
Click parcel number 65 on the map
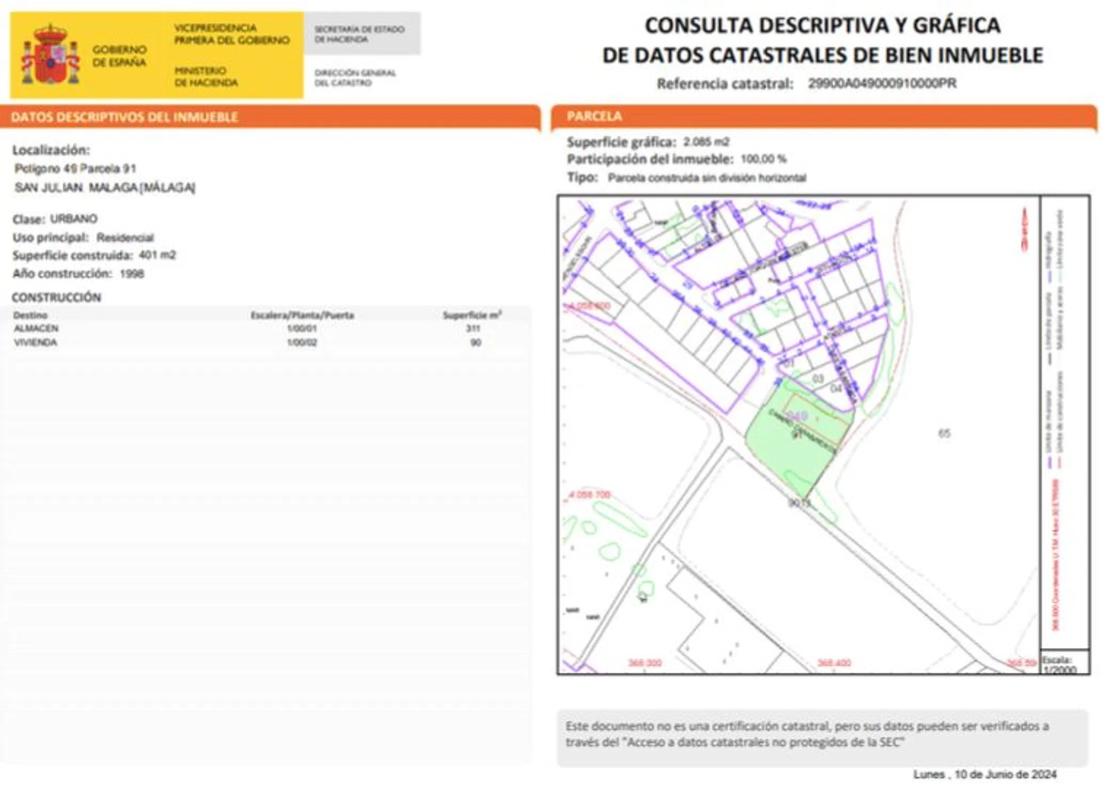click(944, 433)
